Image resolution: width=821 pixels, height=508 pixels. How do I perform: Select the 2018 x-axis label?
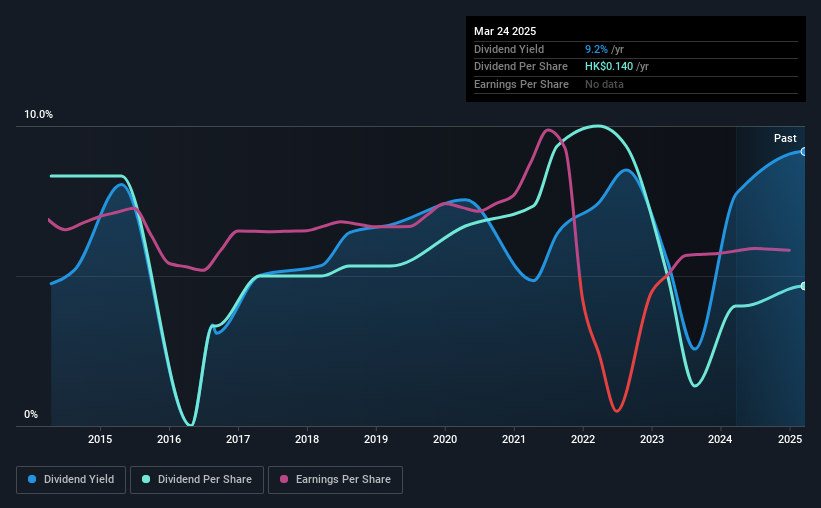307,439
